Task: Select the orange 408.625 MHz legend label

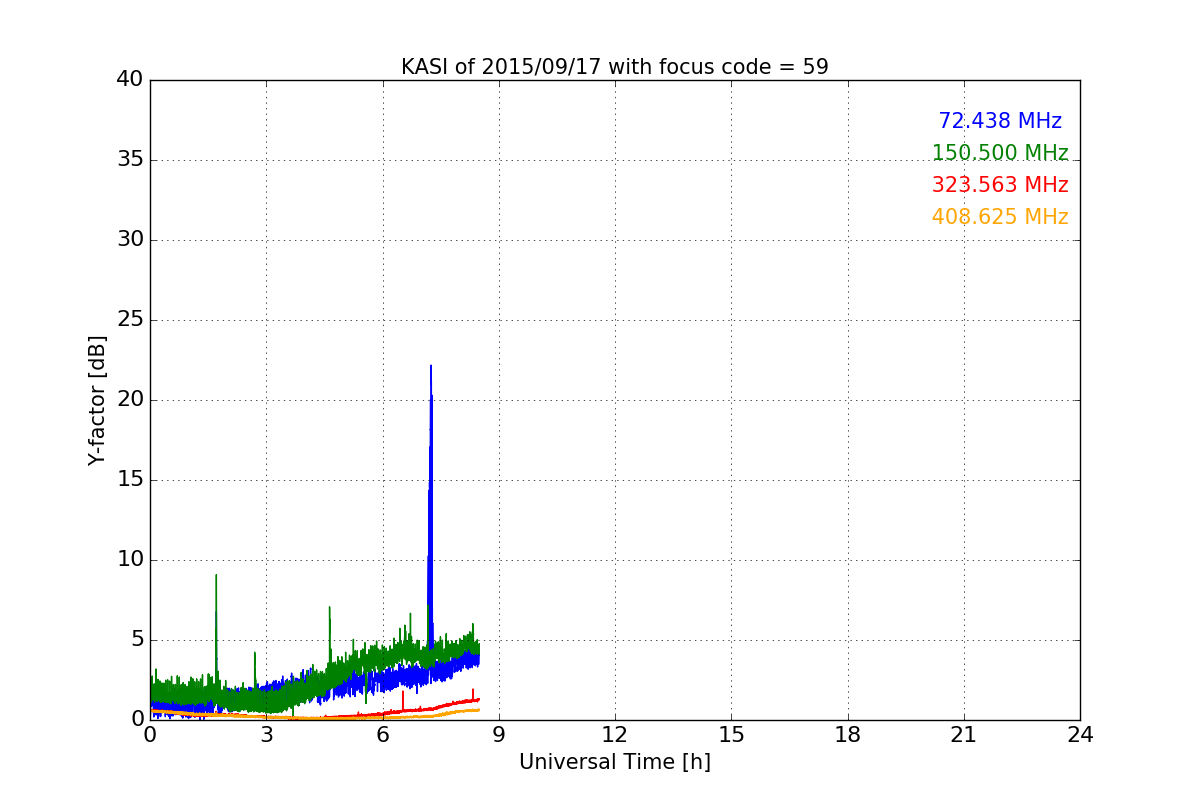Action: (1000, 217)
